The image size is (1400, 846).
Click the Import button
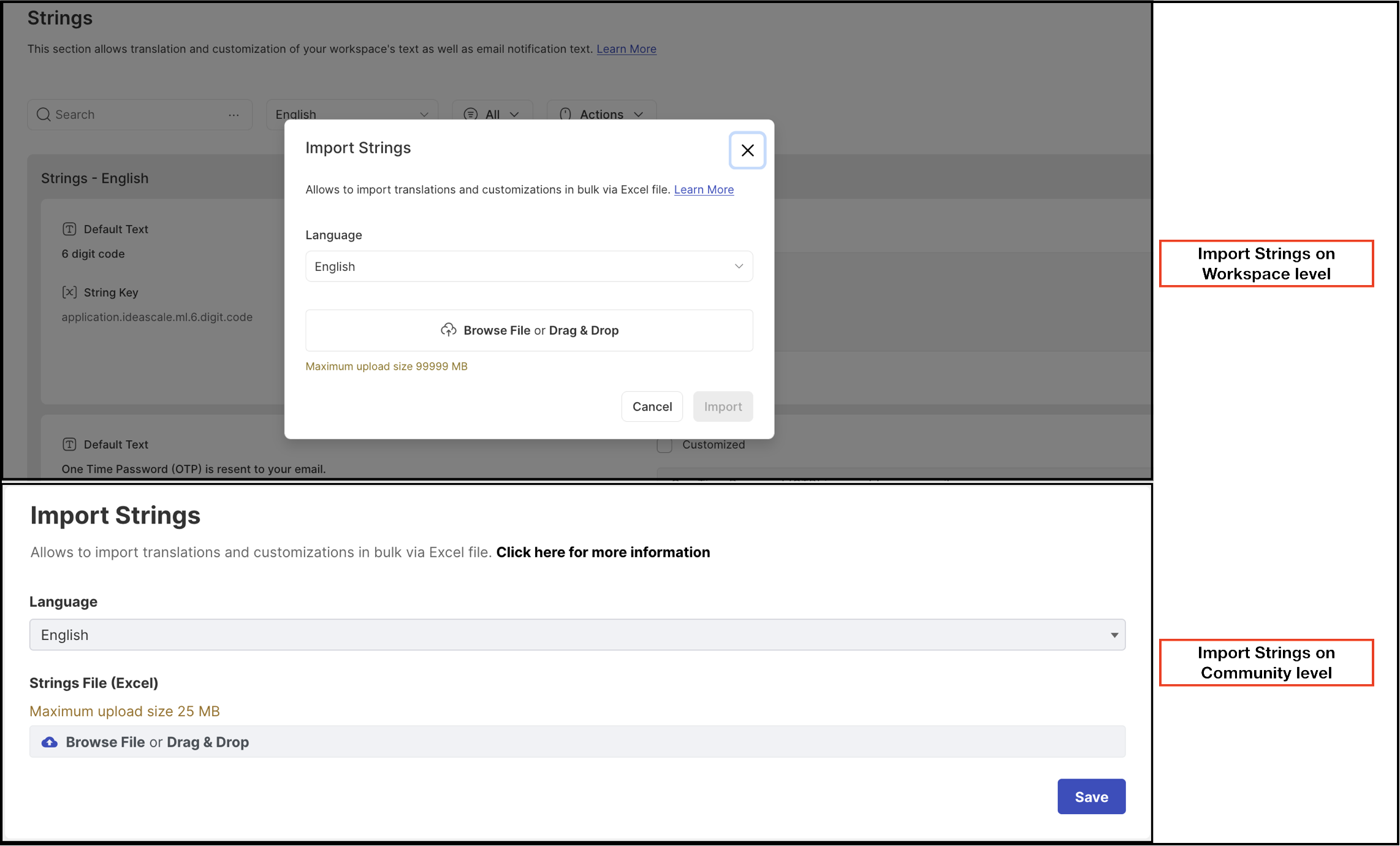(x=723, y=406)
